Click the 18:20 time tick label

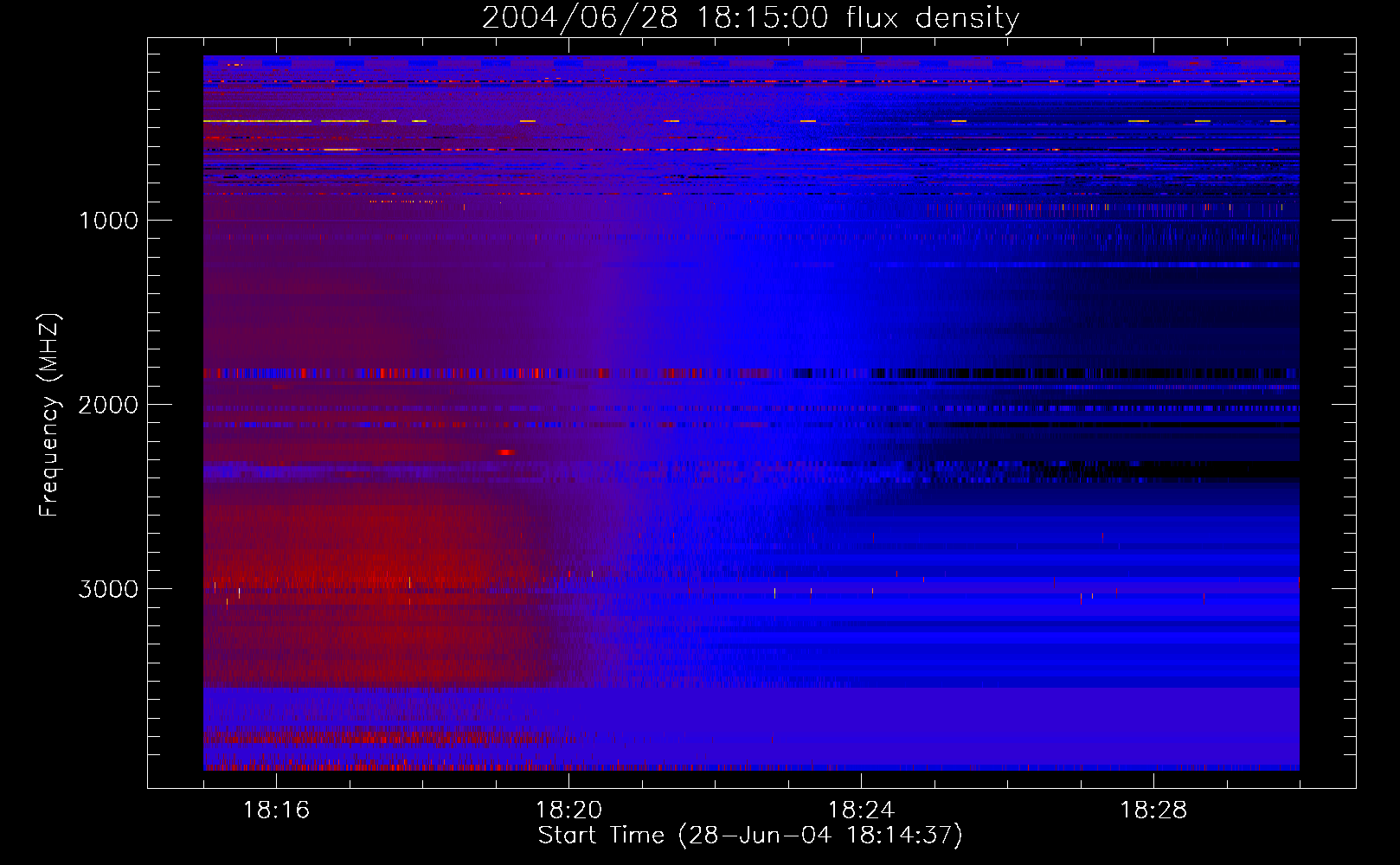568,811
